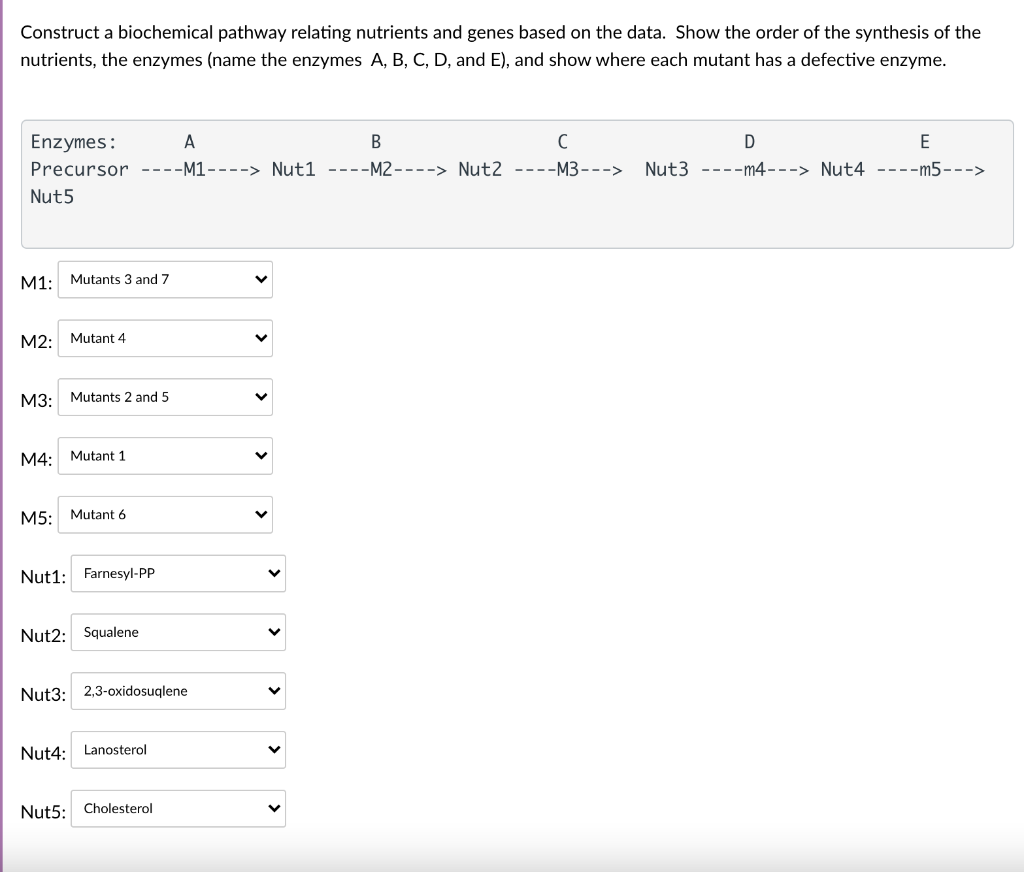1024x872 pixels.
Task: Click the Lanosterol selected value
Action: click(x=114, y=750)
